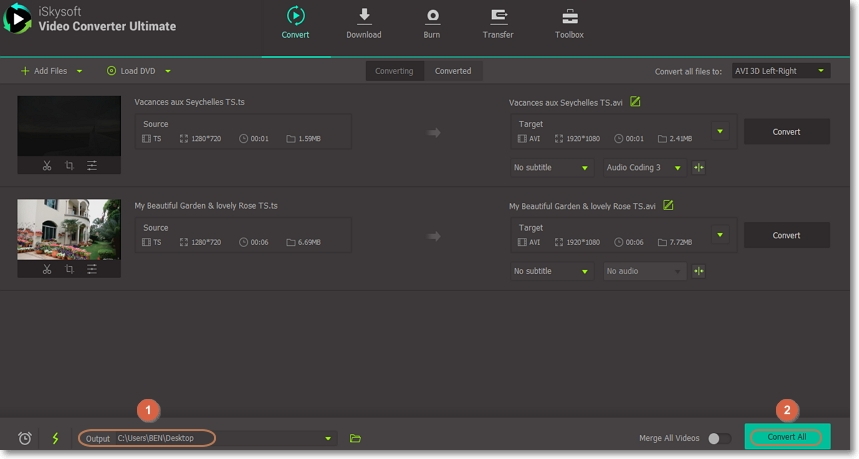Click the green icon beside Audio Coding 3
Screen dimensions: 859x459
699,167
